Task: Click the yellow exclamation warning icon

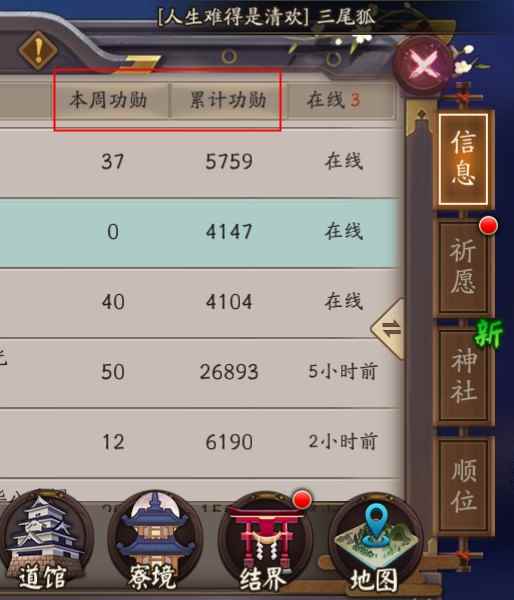Action: point(38,50)
